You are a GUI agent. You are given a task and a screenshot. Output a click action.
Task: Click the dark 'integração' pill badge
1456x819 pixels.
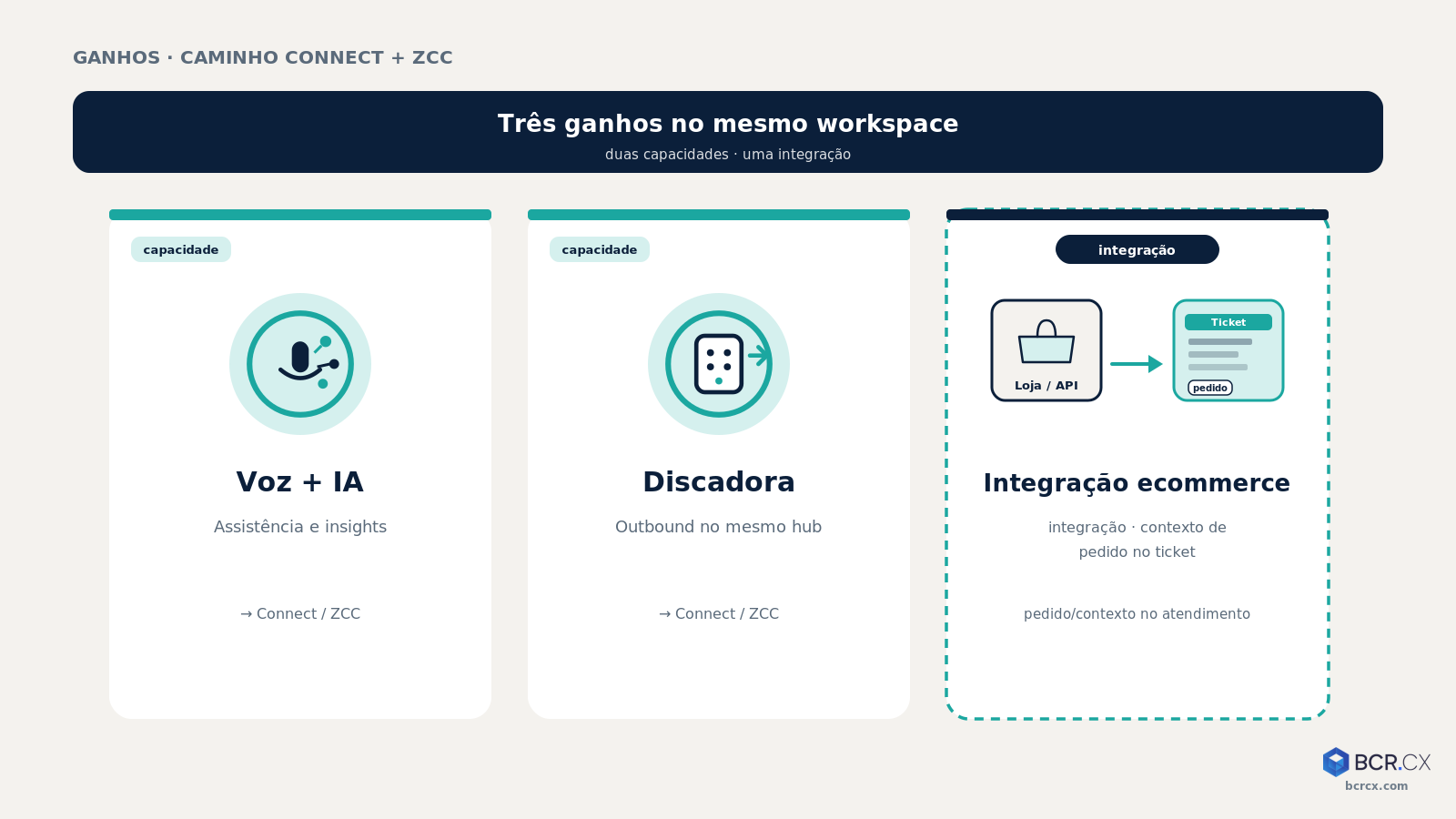tap(1137, 249)
